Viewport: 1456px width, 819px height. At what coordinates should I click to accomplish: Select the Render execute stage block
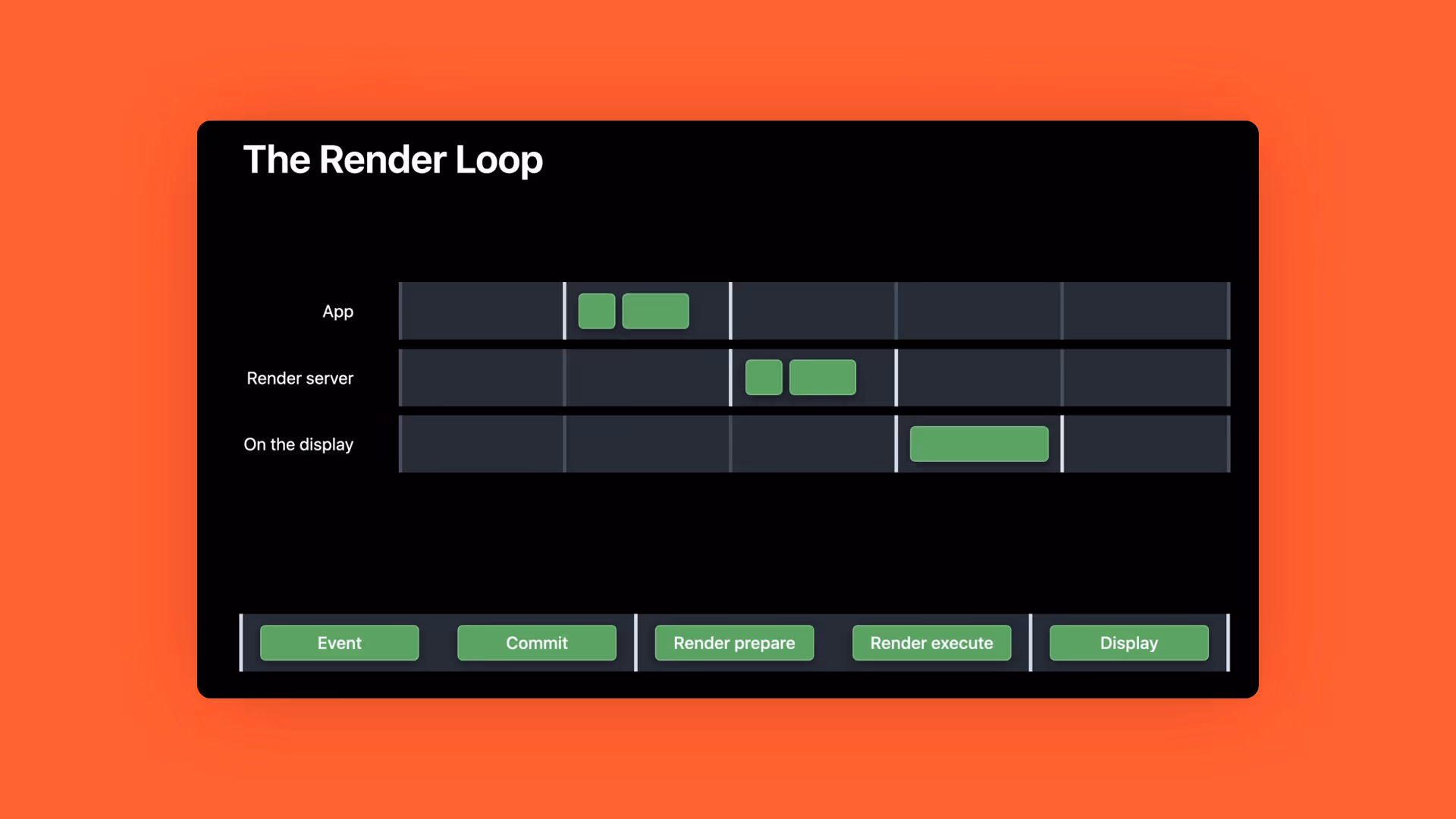pos(931,643)
